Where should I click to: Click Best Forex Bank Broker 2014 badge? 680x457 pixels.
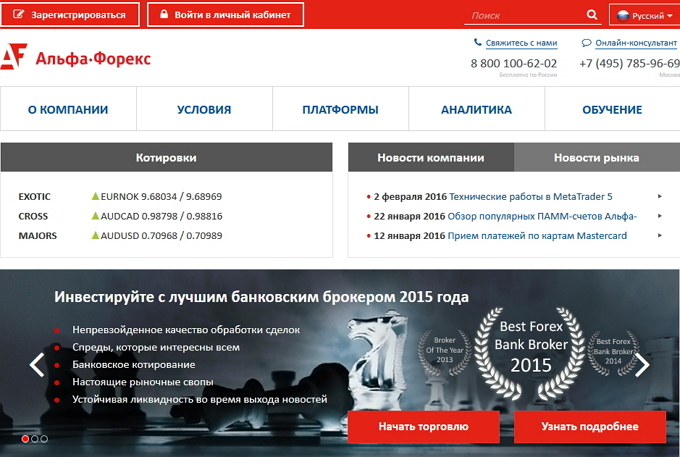click(x=613, y=353)
